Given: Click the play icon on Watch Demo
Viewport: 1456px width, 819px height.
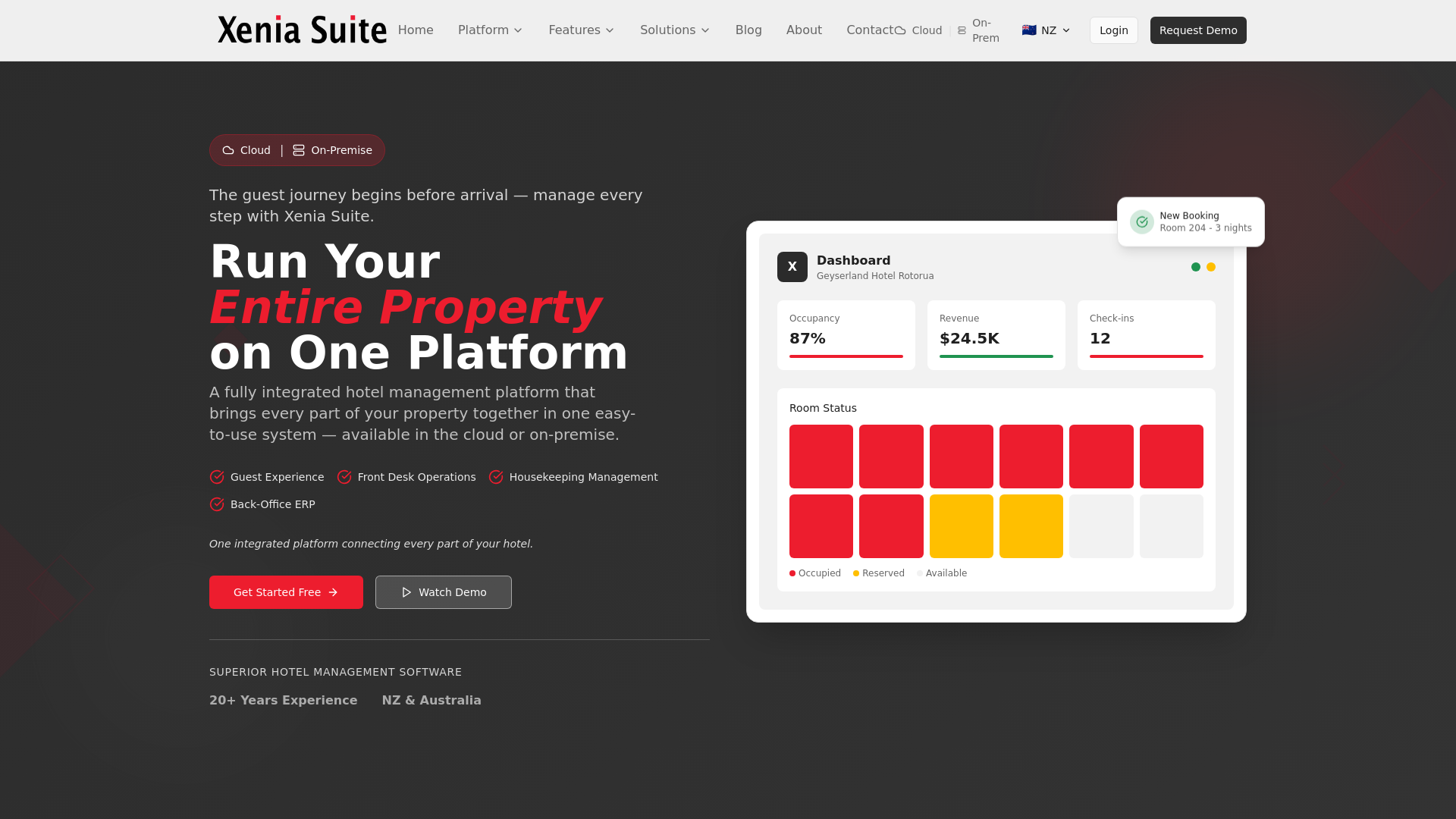Looking at the screenshot, I should point(406,592).
